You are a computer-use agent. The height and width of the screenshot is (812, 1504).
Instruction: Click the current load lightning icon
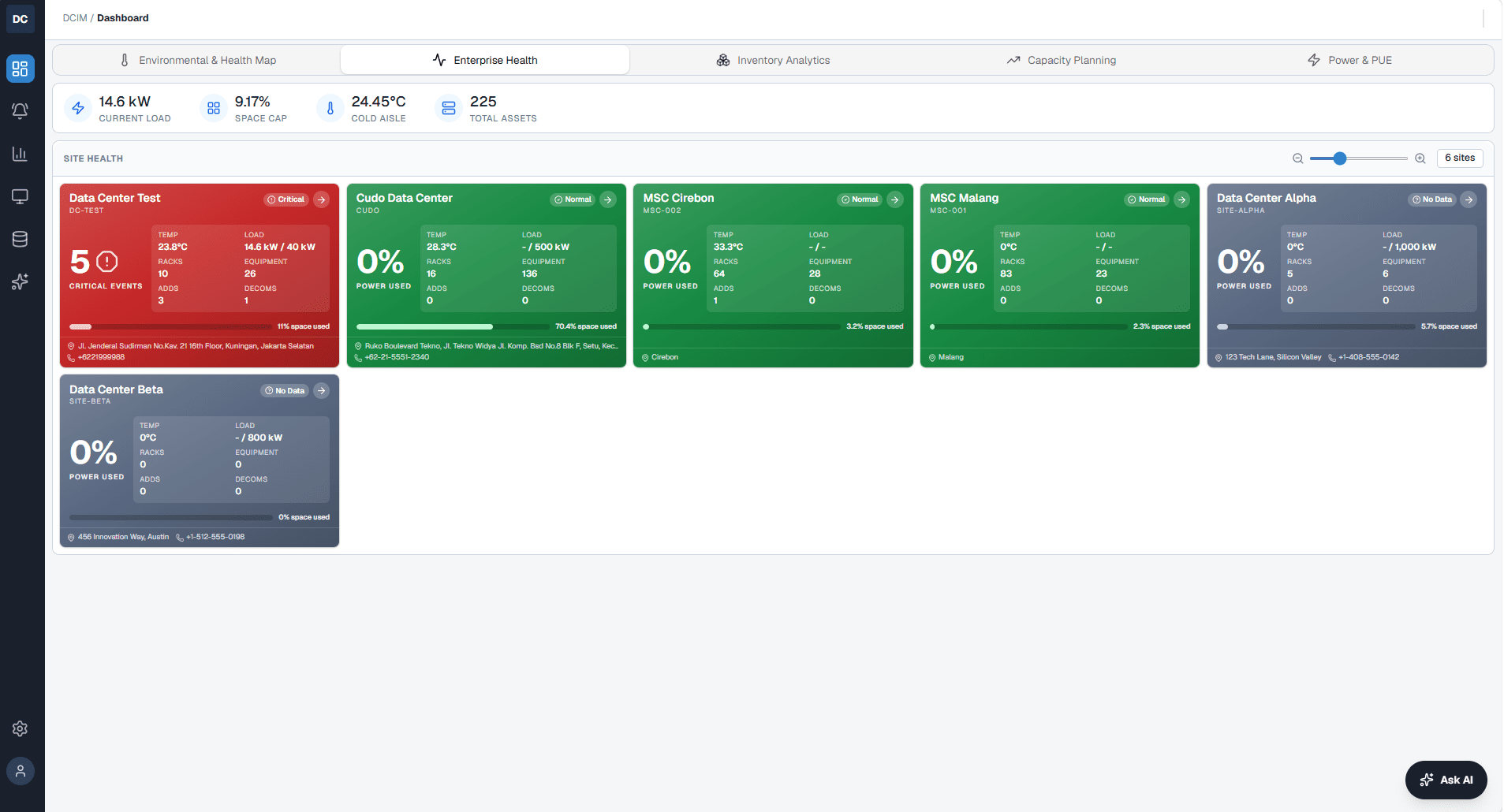78,108
